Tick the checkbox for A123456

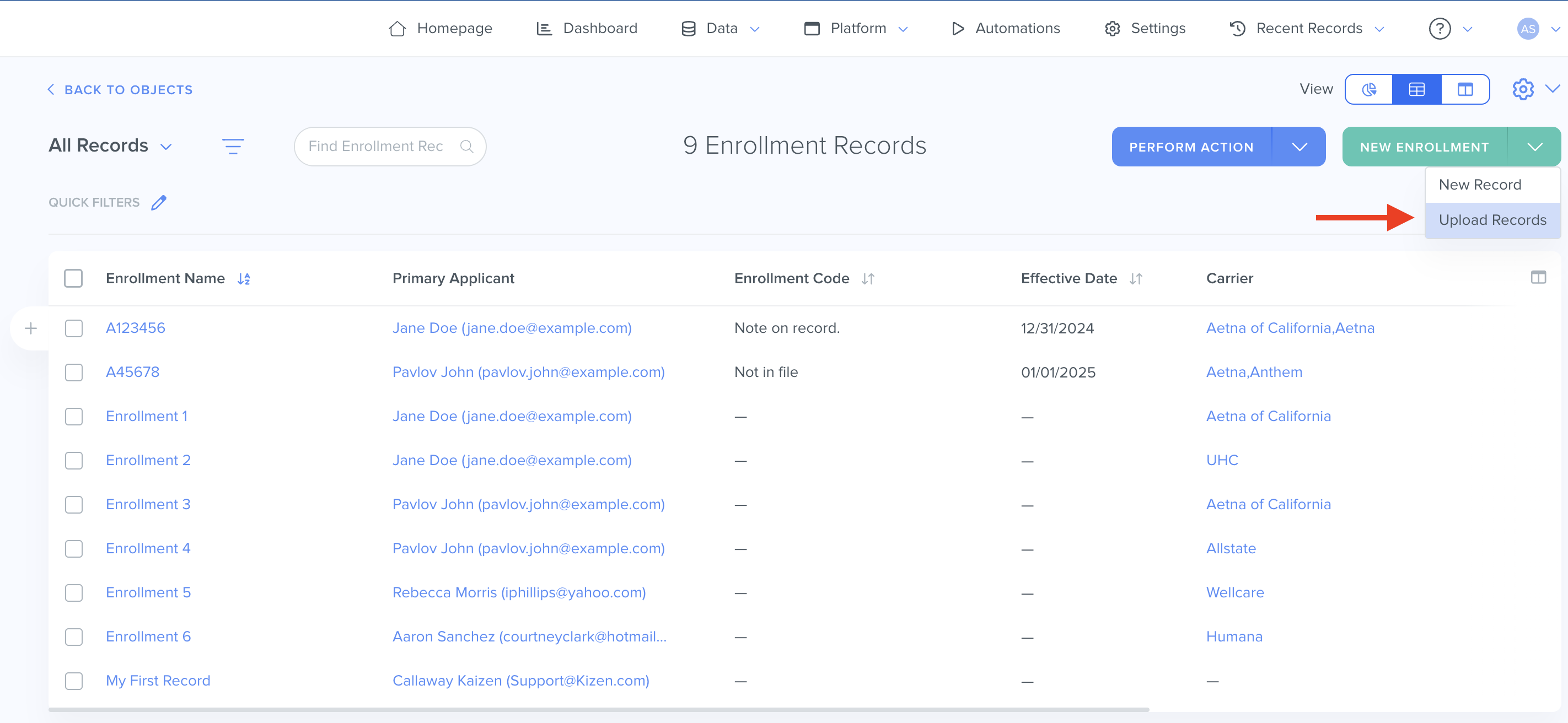tap(74, 328)
